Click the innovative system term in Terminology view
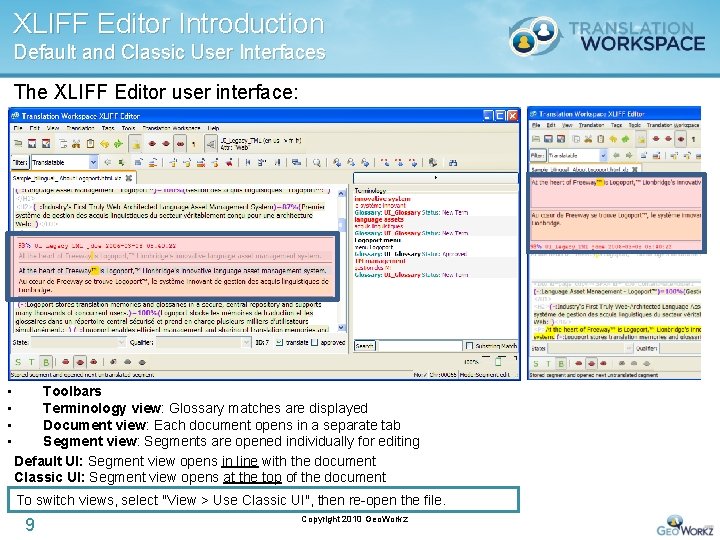The image size is (720, 540). tap(382, 199)
